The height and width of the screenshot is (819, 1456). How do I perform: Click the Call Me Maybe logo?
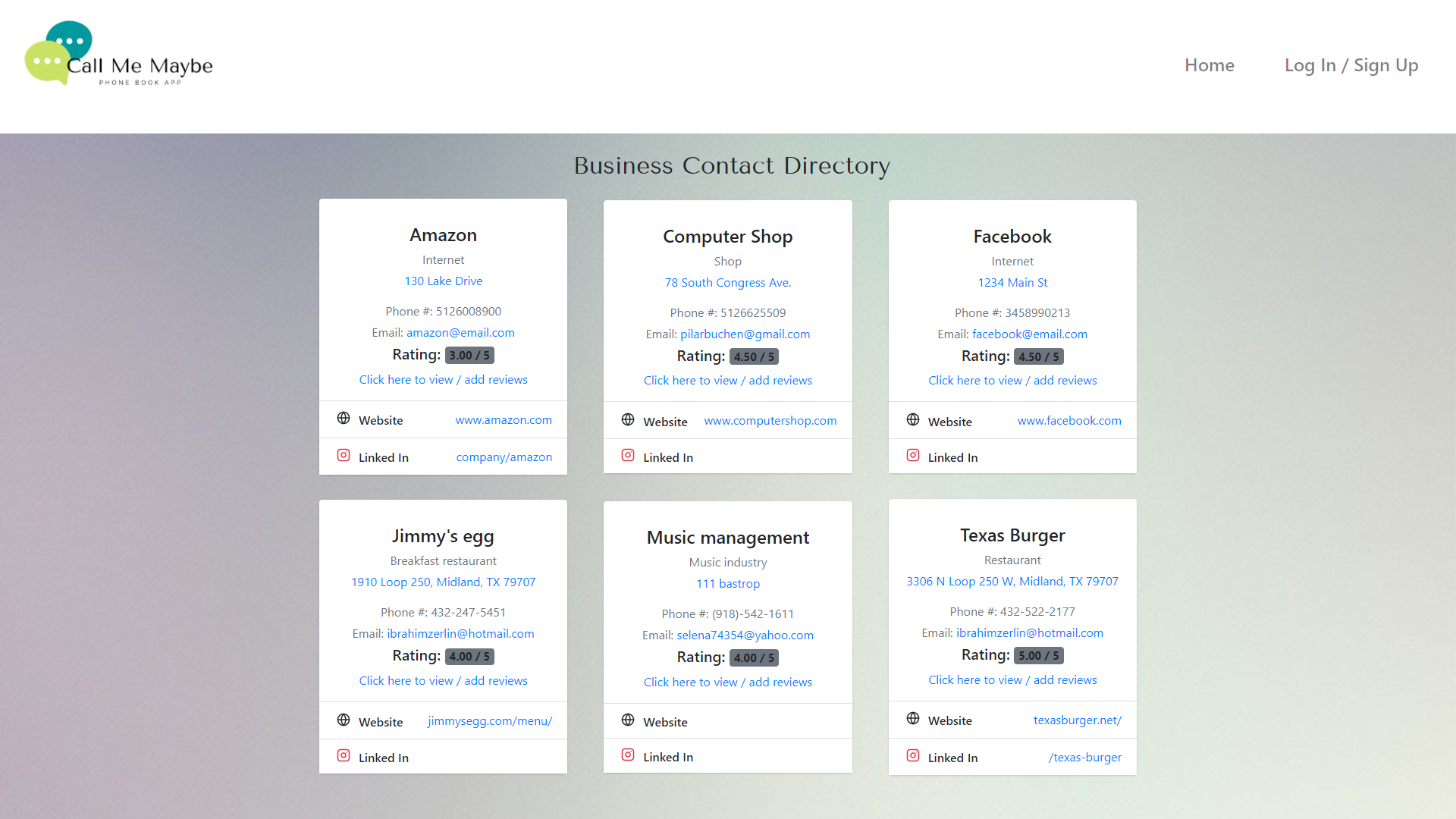119,55
